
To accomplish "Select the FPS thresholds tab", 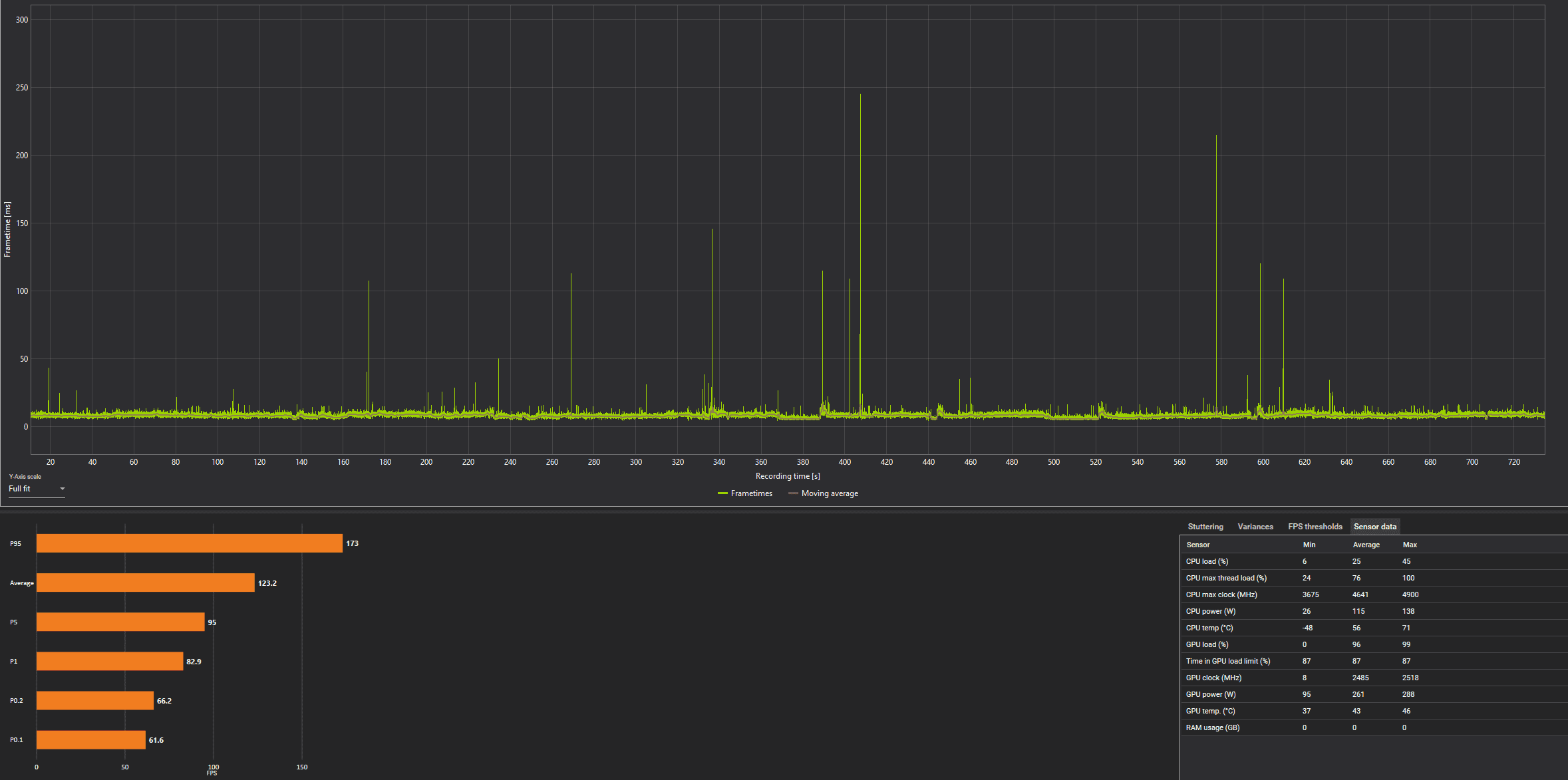I will [x=1315, y=527].
